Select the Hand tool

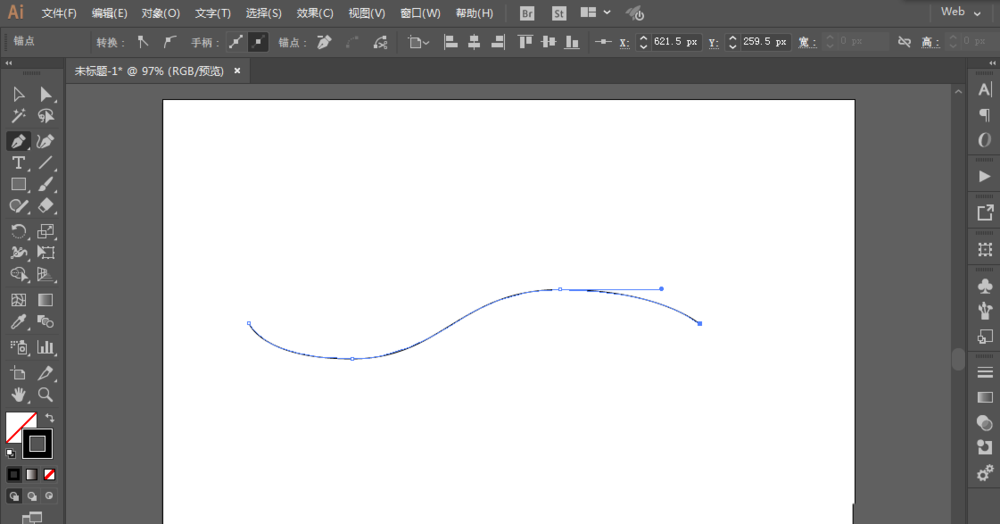(x=18, y=394)
